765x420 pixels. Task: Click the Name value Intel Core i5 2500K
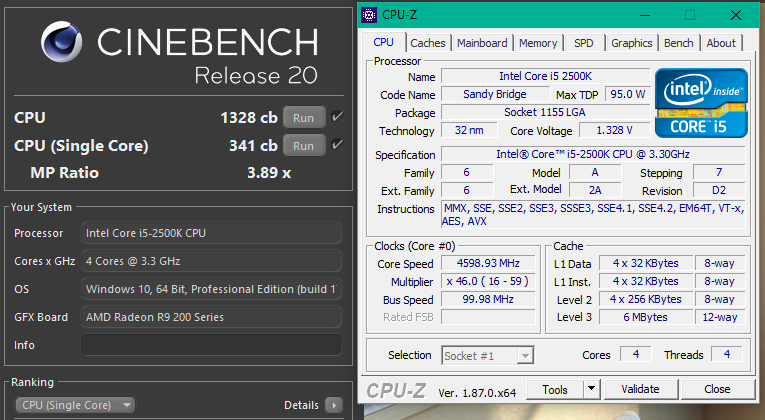coord(545,76)
